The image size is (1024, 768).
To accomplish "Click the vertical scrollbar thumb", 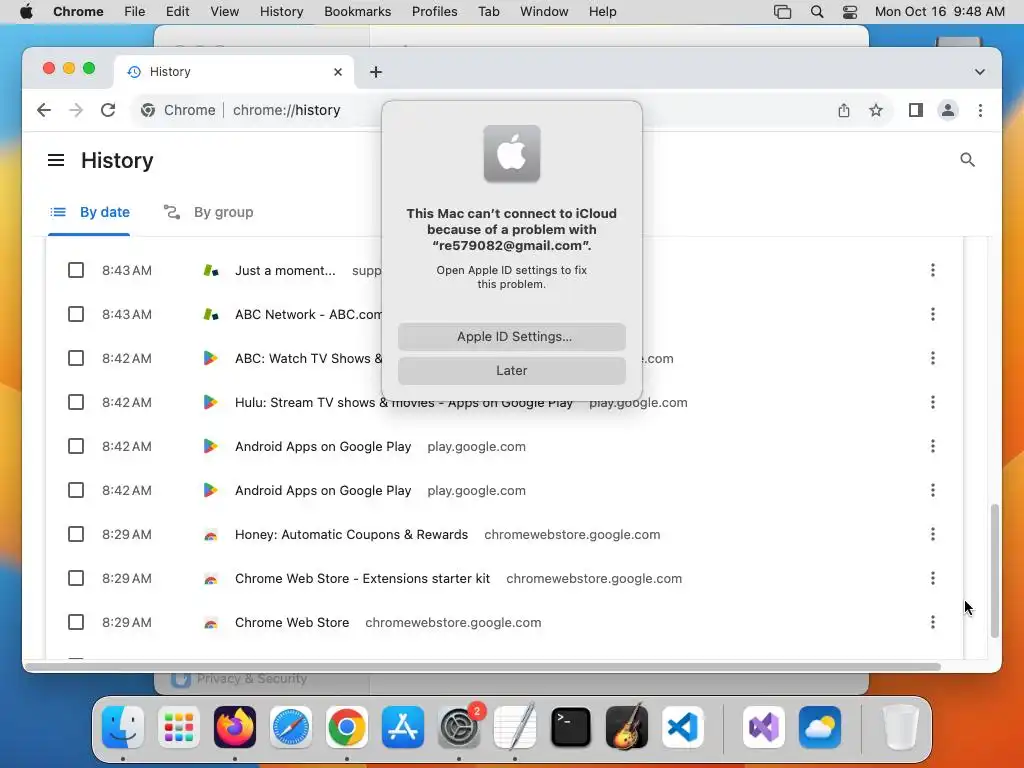I will pos(994,570).
